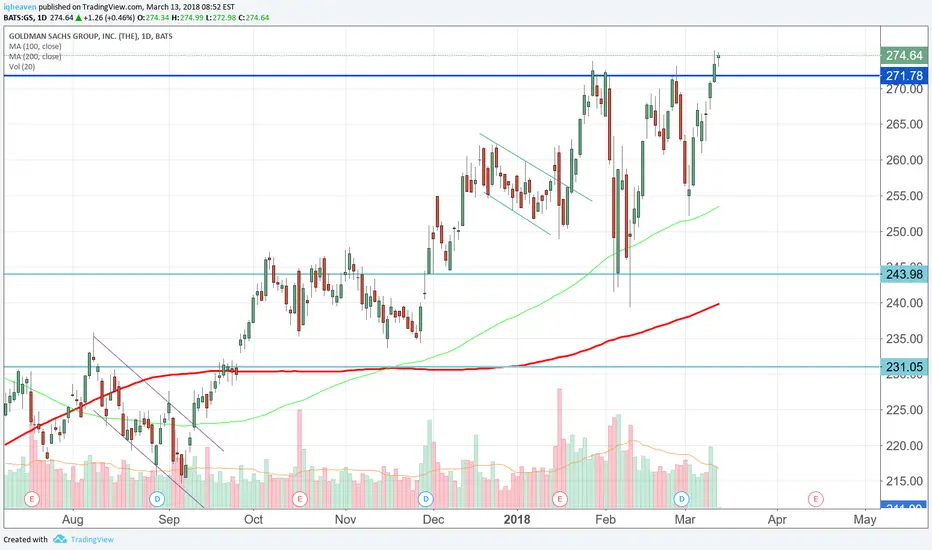Click the 243.98 horizontal line price label
The width and height of the screenshot is (932, 550).
coord(904,274)
